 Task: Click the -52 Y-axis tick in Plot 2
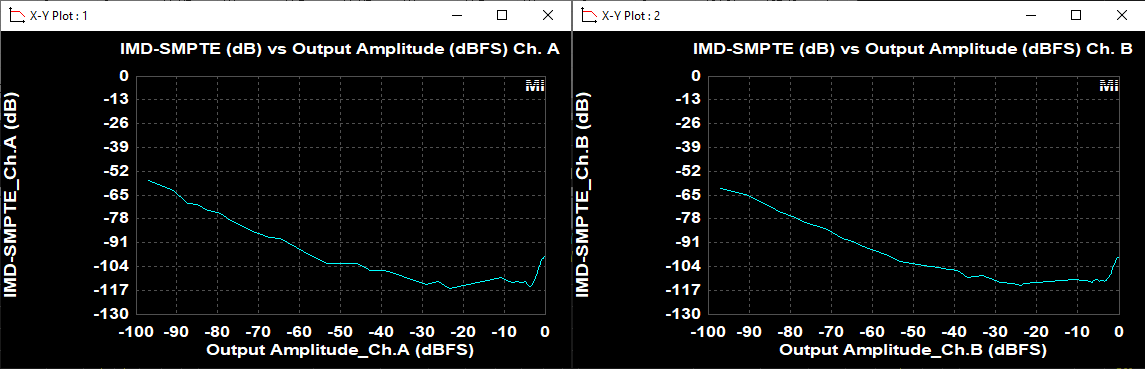(687, 171)
